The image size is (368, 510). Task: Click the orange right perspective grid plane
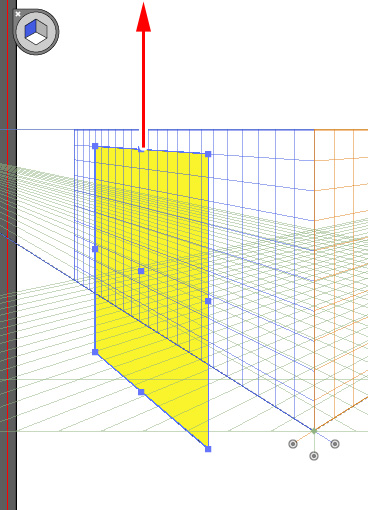[341, 280]
